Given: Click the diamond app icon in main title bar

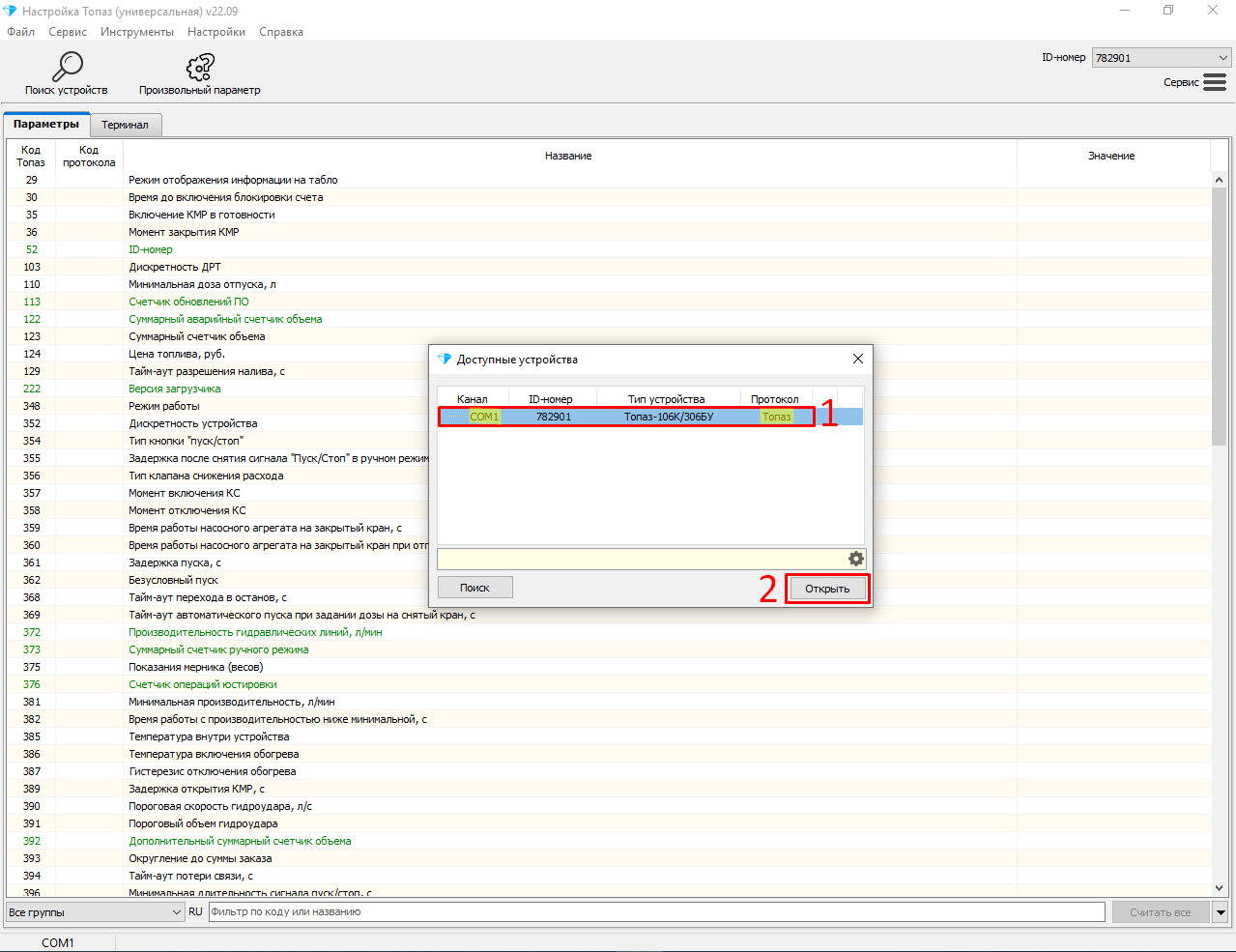Looking at the screenshot, I should 10,11.
